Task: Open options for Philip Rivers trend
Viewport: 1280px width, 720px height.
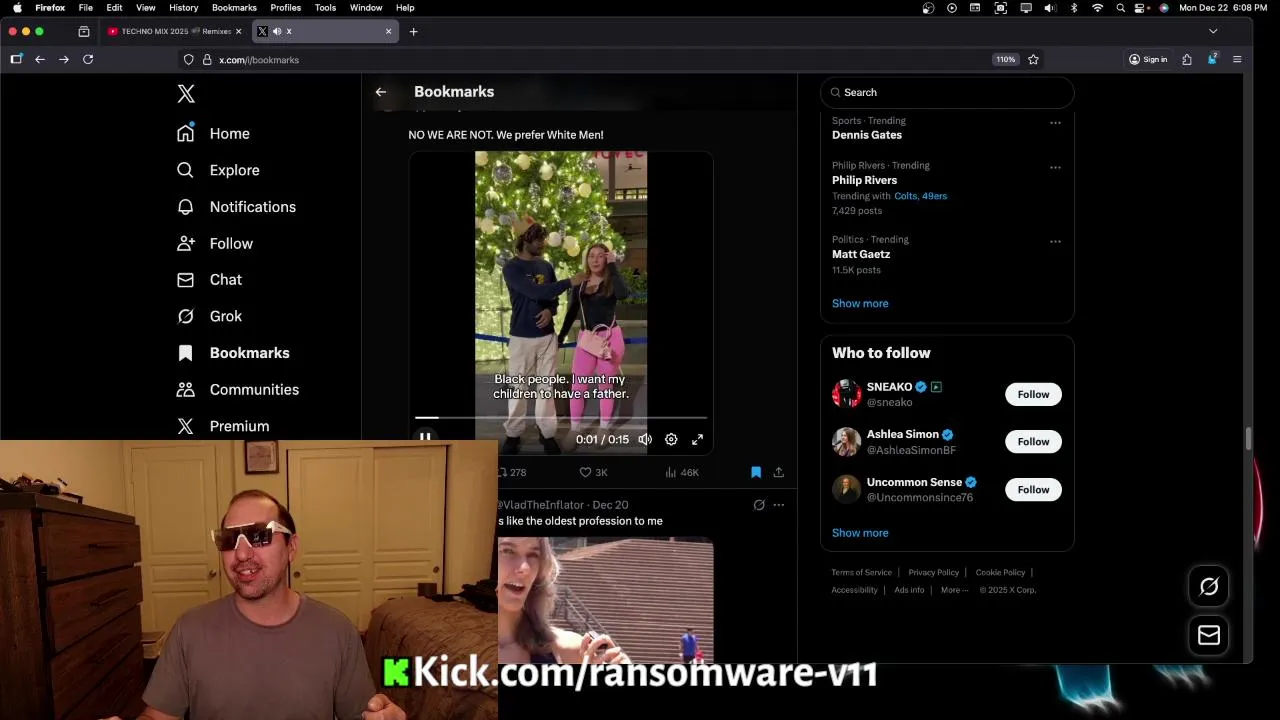Action: coord(1055,168)
